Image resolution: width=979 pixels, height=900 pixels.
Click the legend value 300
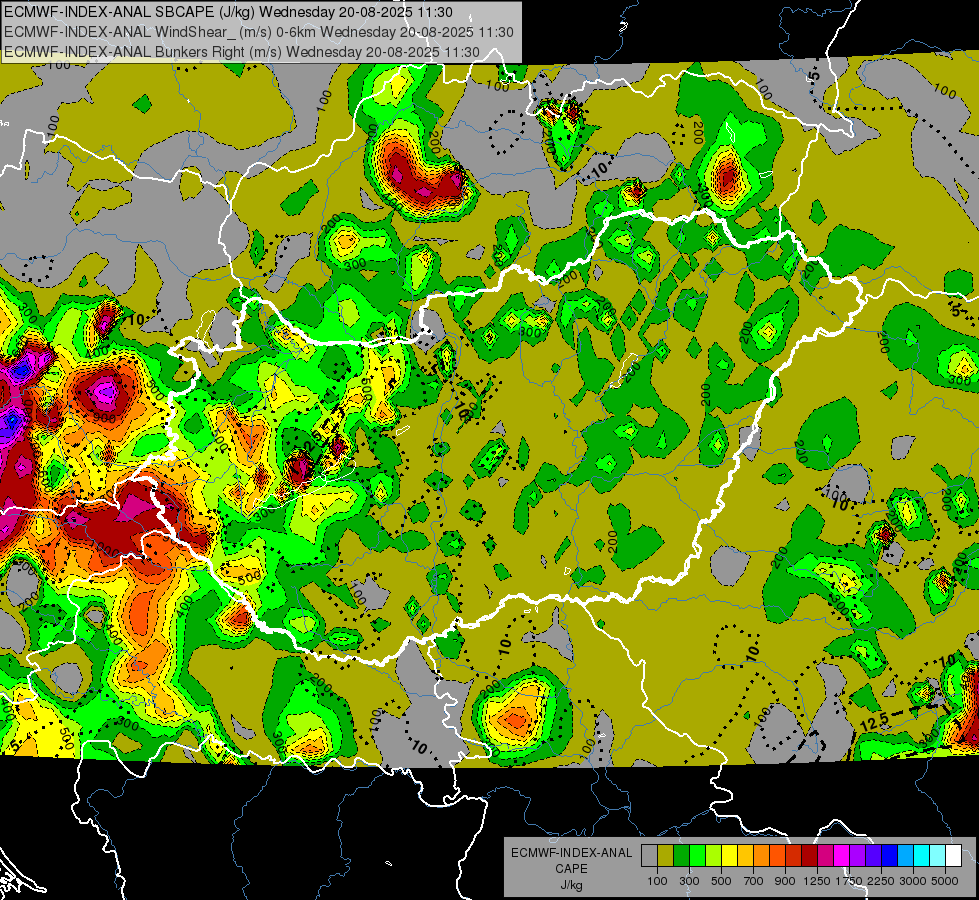pos(689,881)
